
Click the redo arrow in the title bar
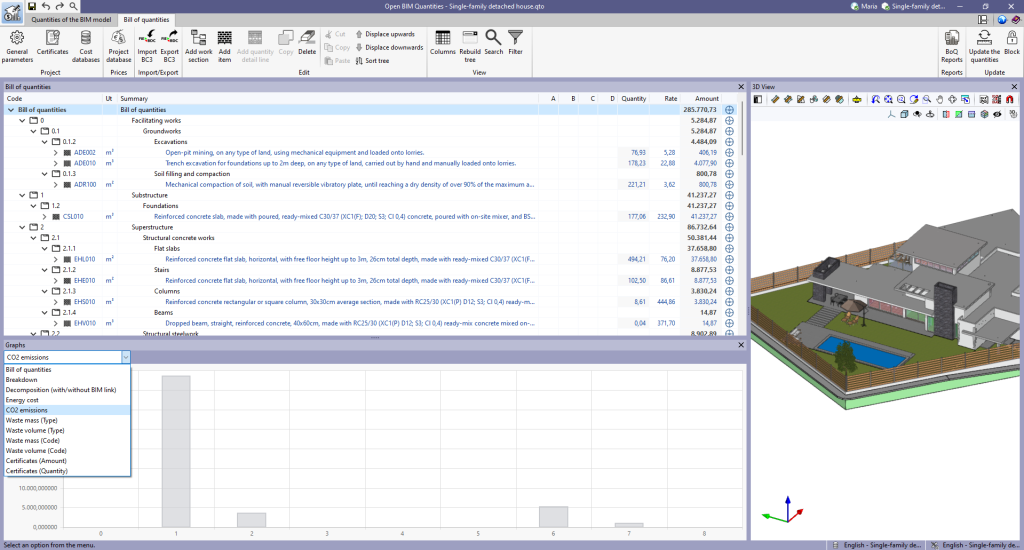(59, 6)
